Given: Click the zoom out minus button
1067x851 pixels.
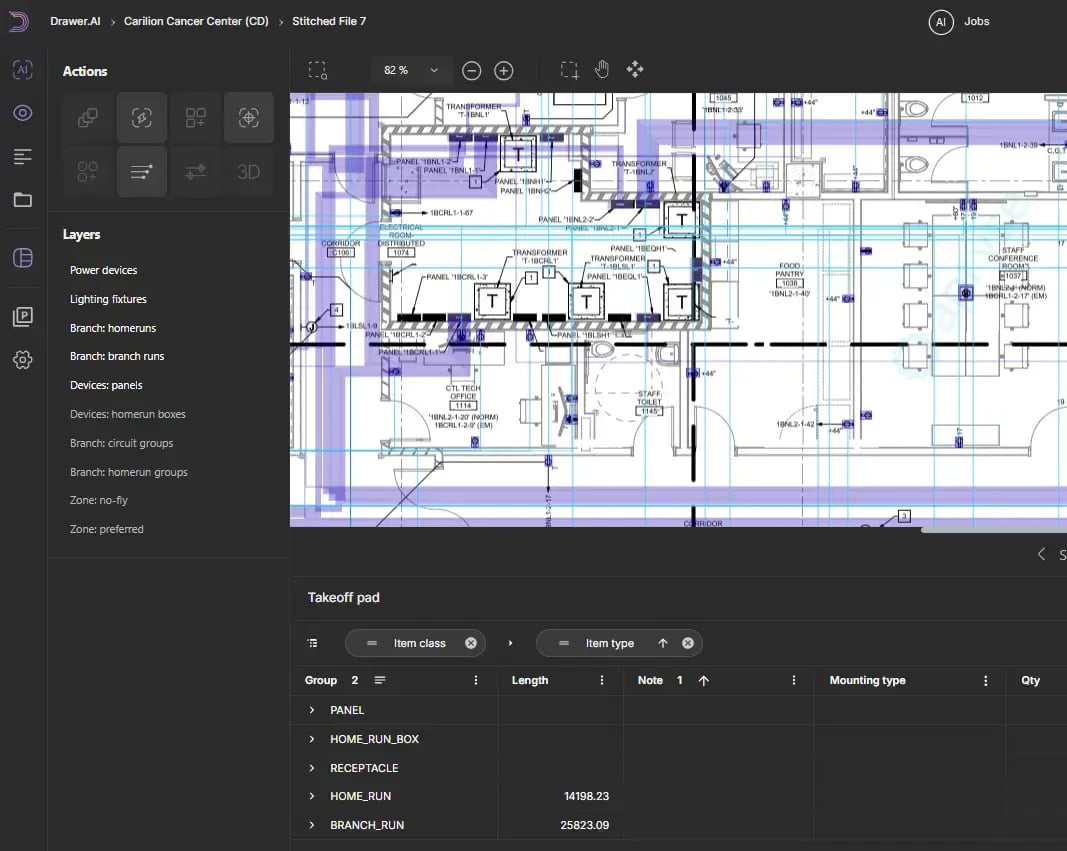Looking at the screenshot, I should [x=472, y=71].
